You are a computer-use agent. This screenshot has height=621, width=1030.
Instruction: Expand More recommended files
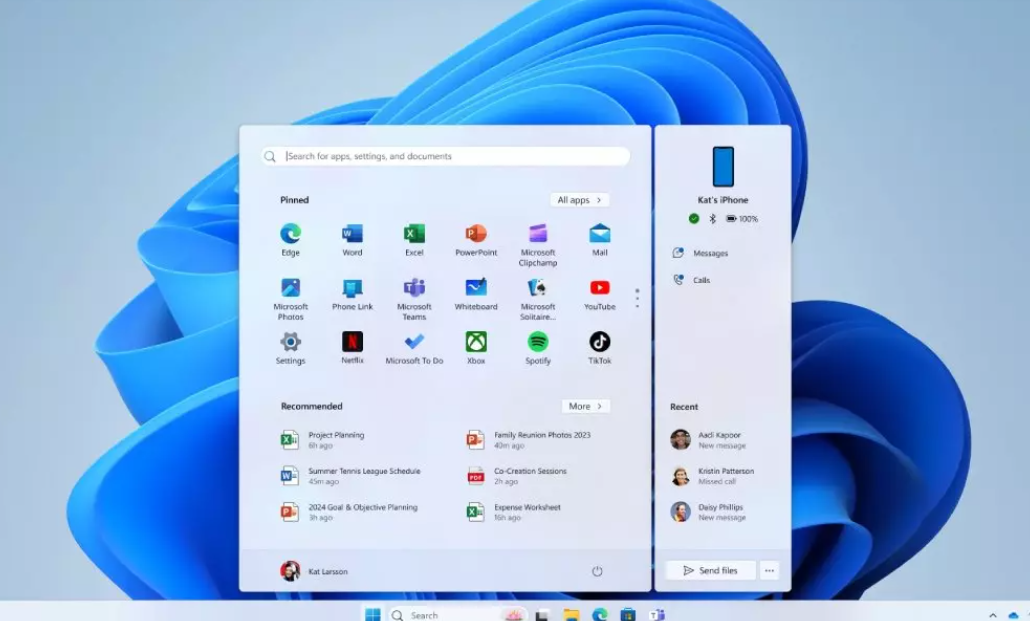point(585,406)
